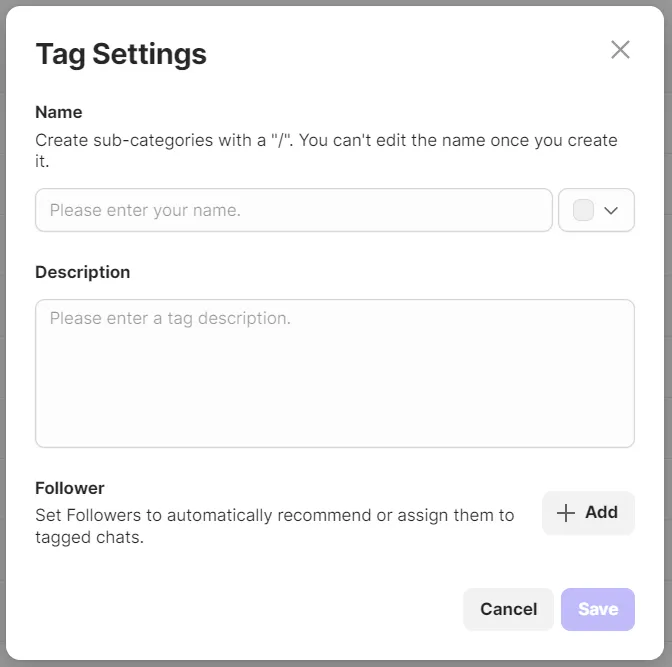Image resolution: width=672 pixels, height=667 pixels.
Task: Click the Description section label
Action: [83, 272]
